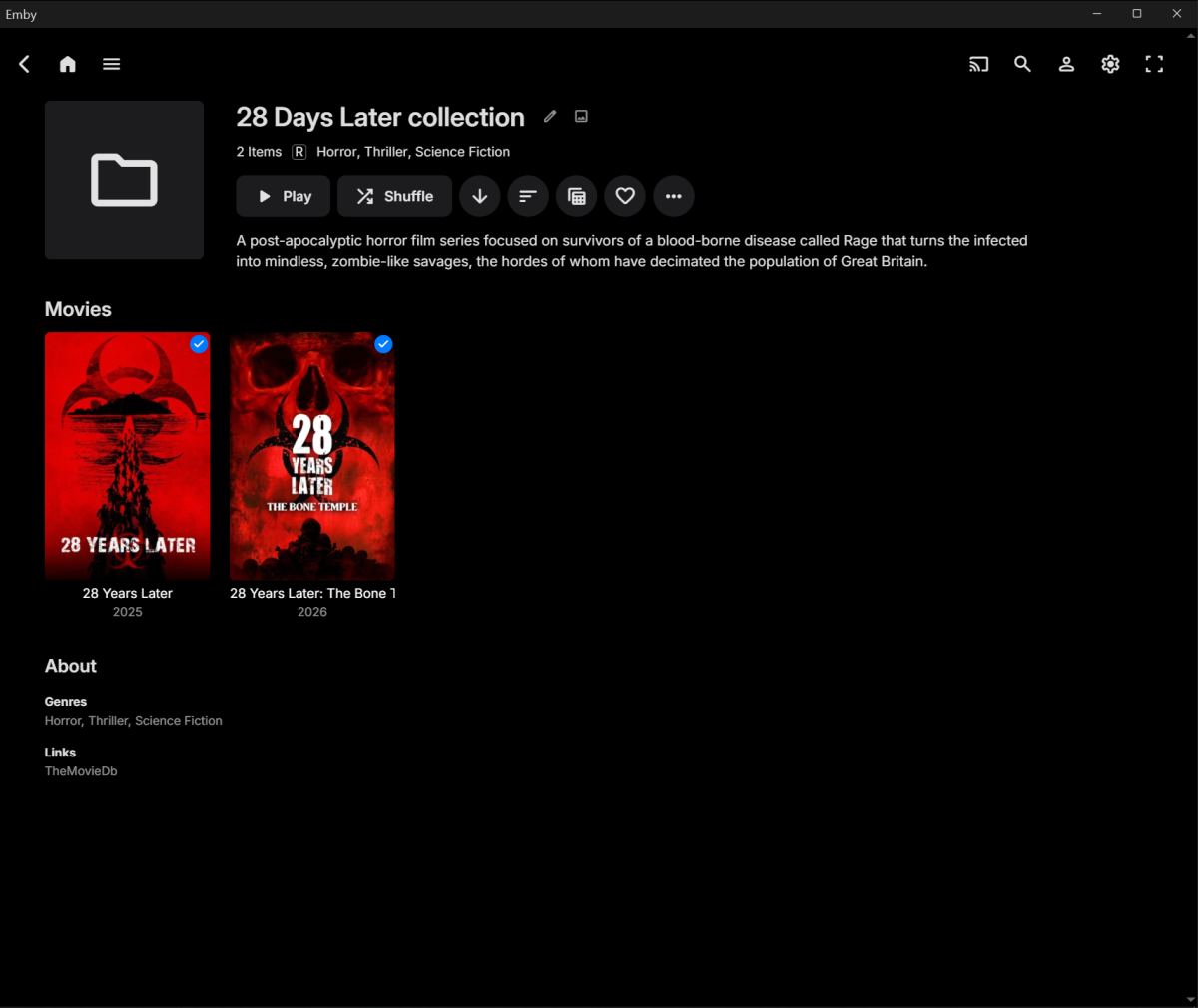Image resolution: width=1198 pixels, height=1008 pixels.
Task: Edit collection metadata with pencil icon
Action: (550, 117)
